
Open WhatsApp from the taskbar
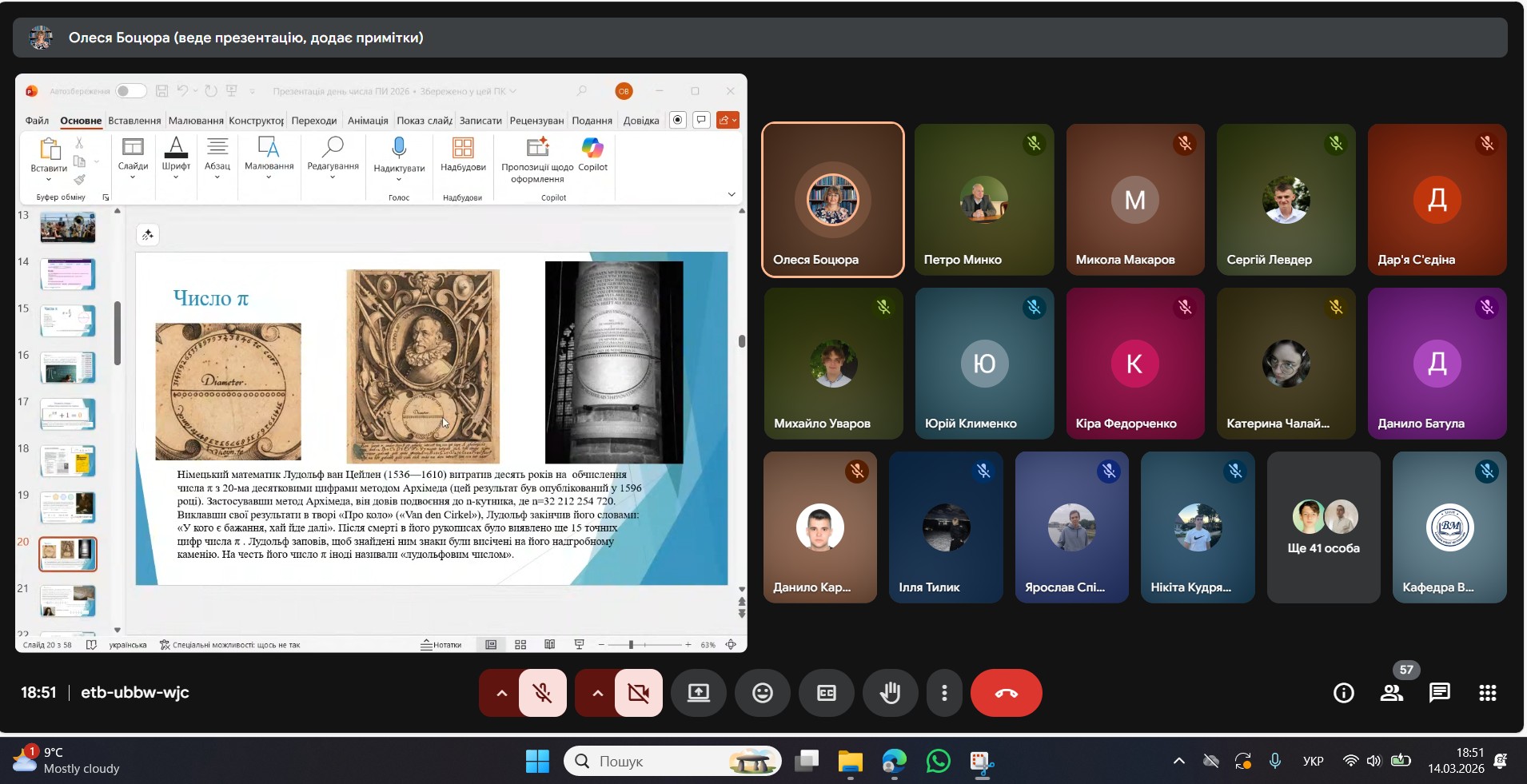tap(938, 761)
